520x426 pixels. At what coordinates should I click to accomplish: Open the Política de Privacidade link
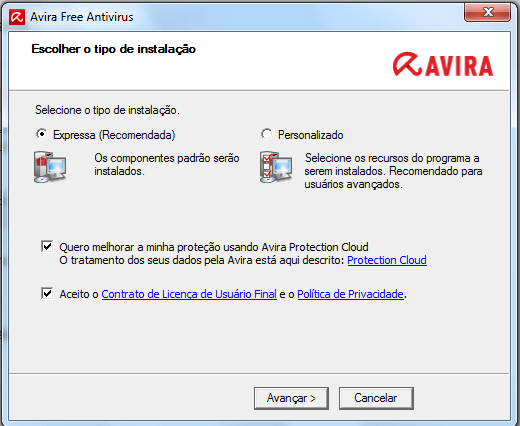pos(350,294)
